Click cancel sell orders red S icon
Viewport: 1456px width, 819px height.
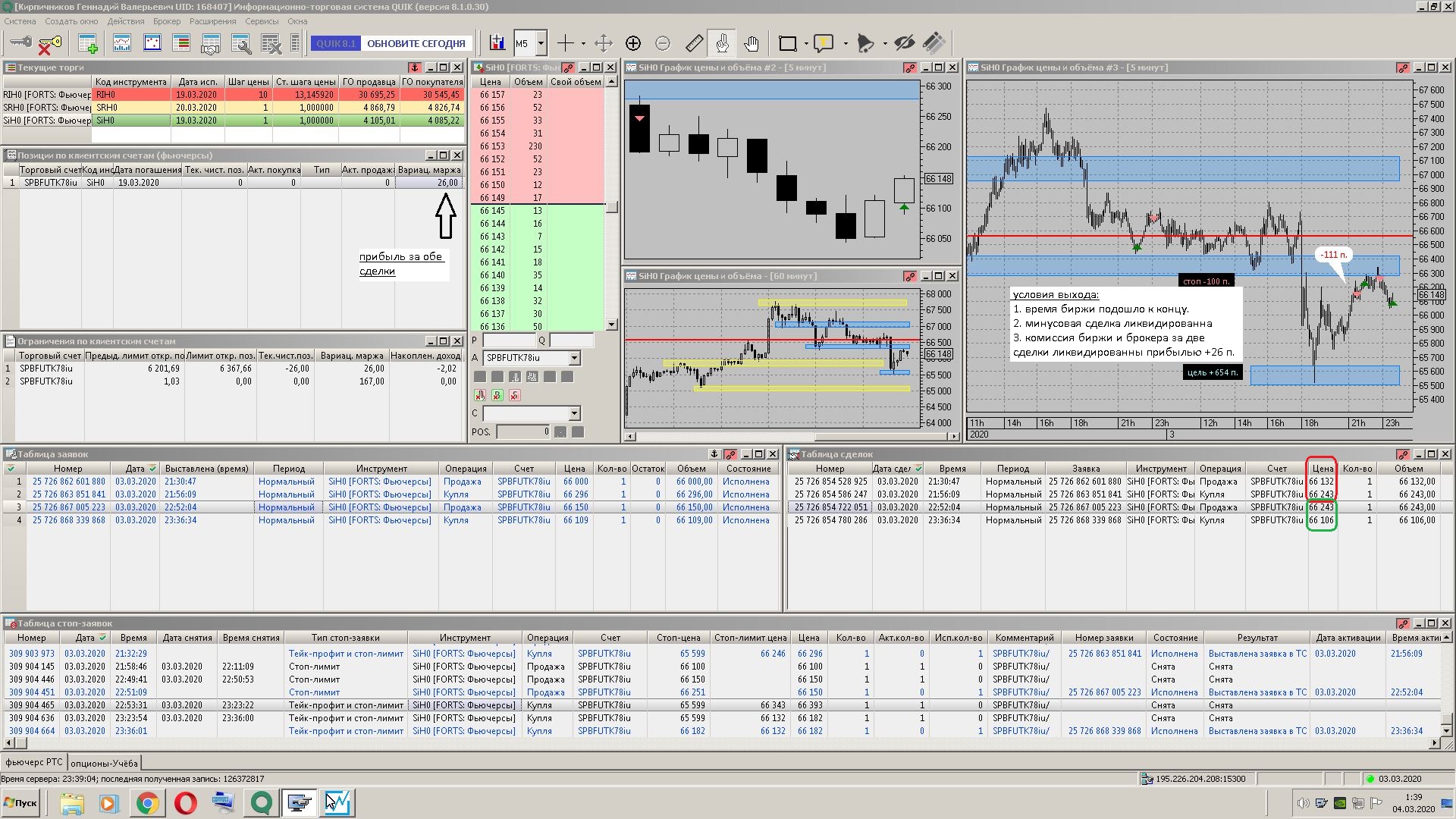(515, 395)
